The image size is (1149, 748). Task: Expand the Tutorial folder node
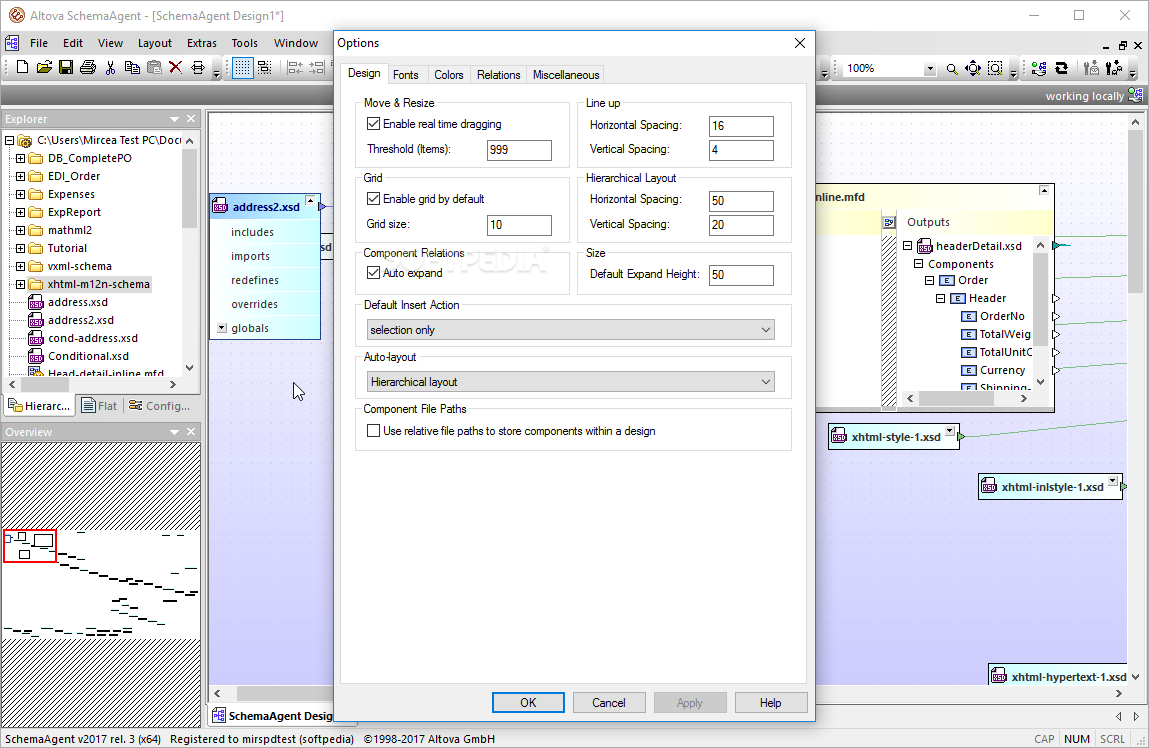pyautogui.click(x=21, y=248)
